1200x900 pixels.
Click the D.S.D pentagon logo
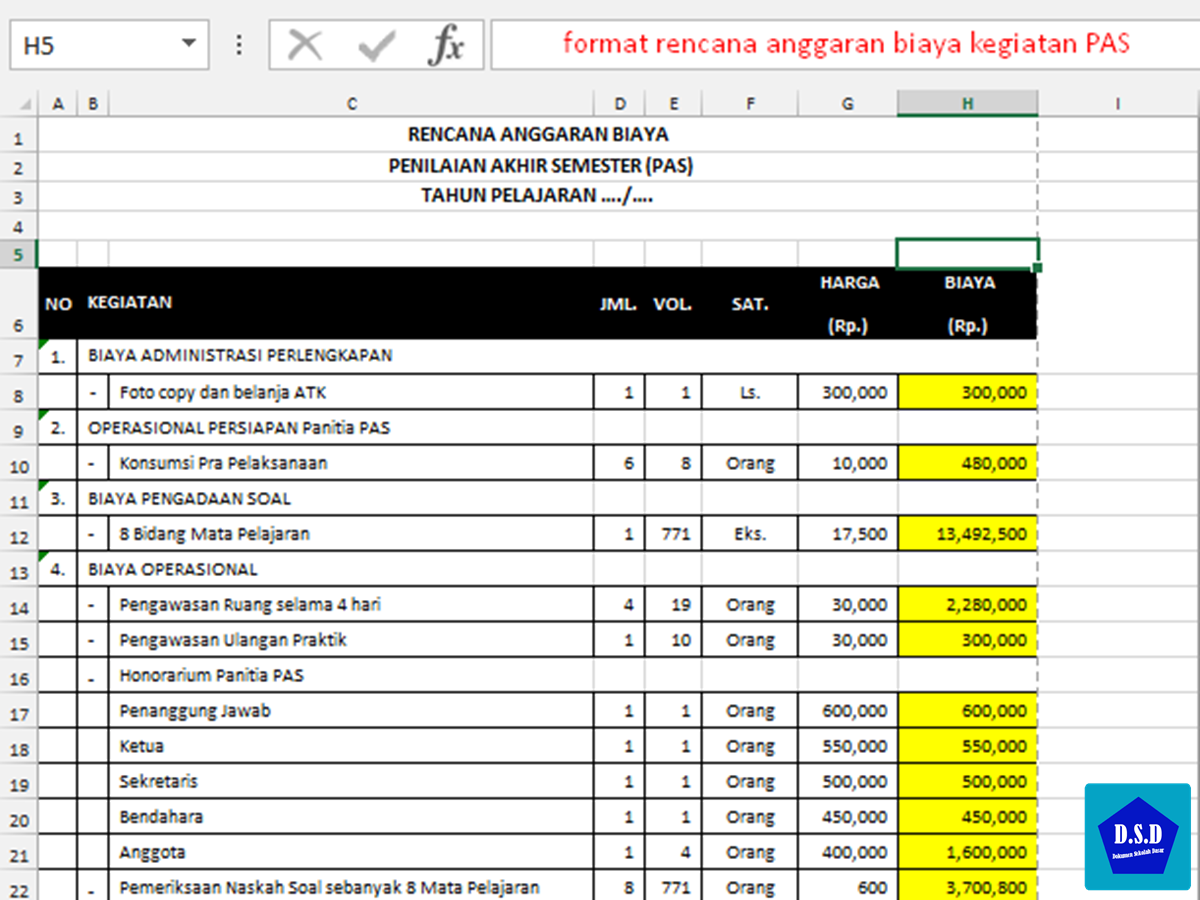tap(1137, 837)
